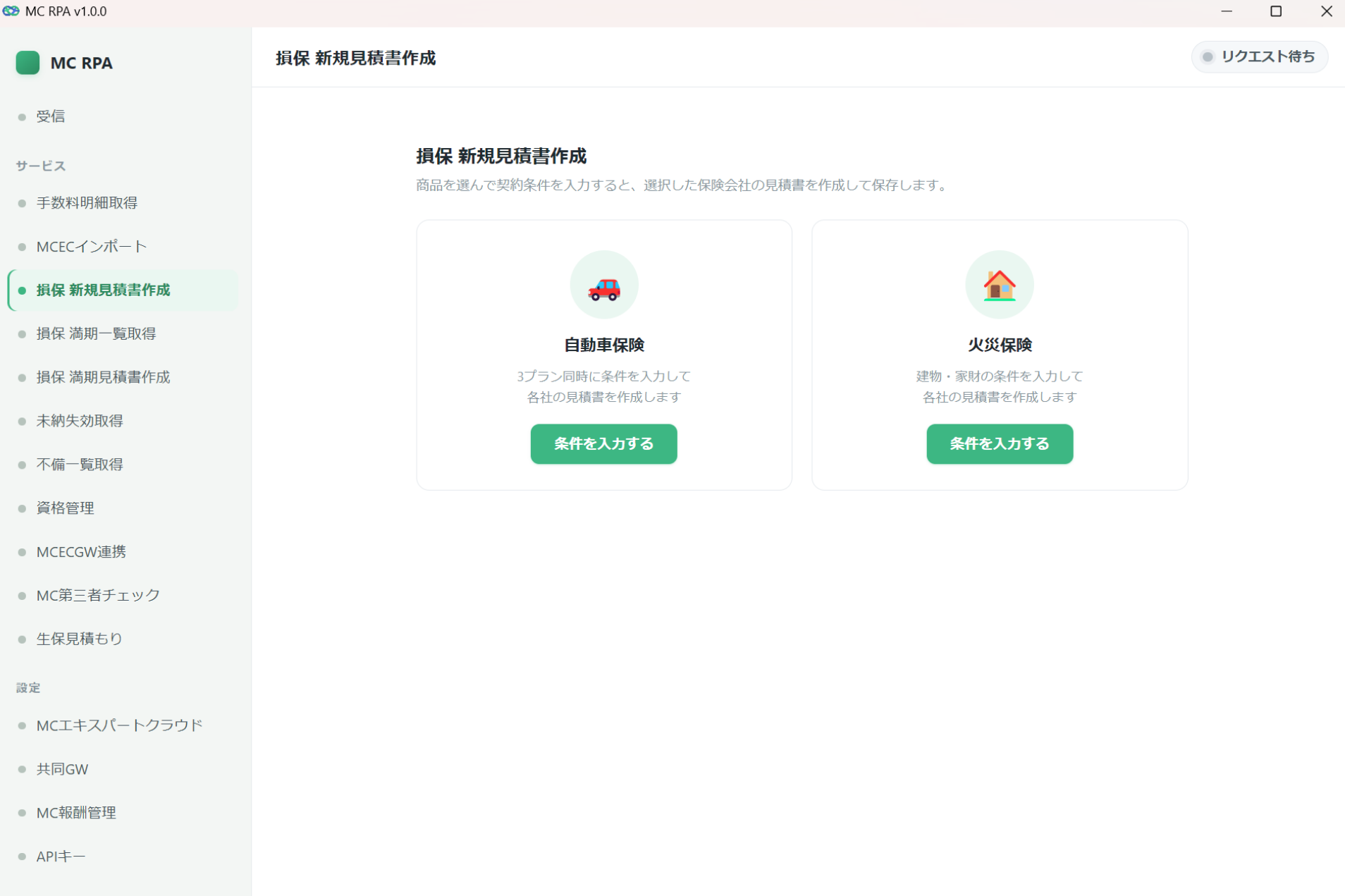The image size is (1345, 896).
Task: Click the text 3プラン同時に条件を入力して
Action: [x=604, y=376]
